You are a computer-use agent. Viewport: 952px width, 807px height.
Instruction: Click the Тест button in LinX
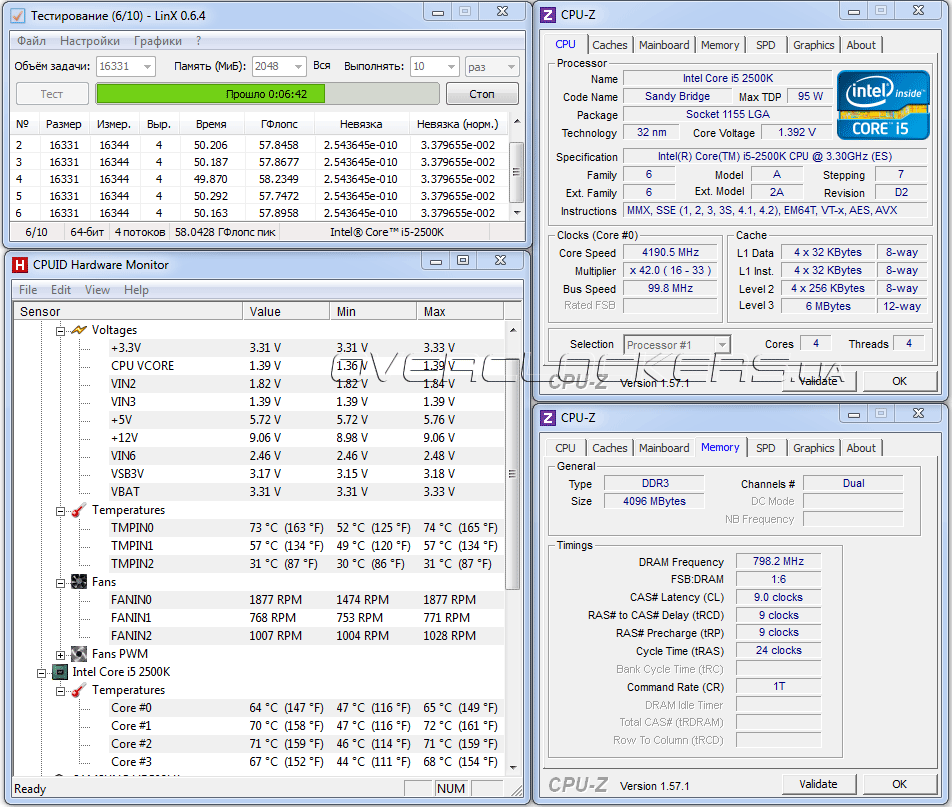(x=52, y=94)
